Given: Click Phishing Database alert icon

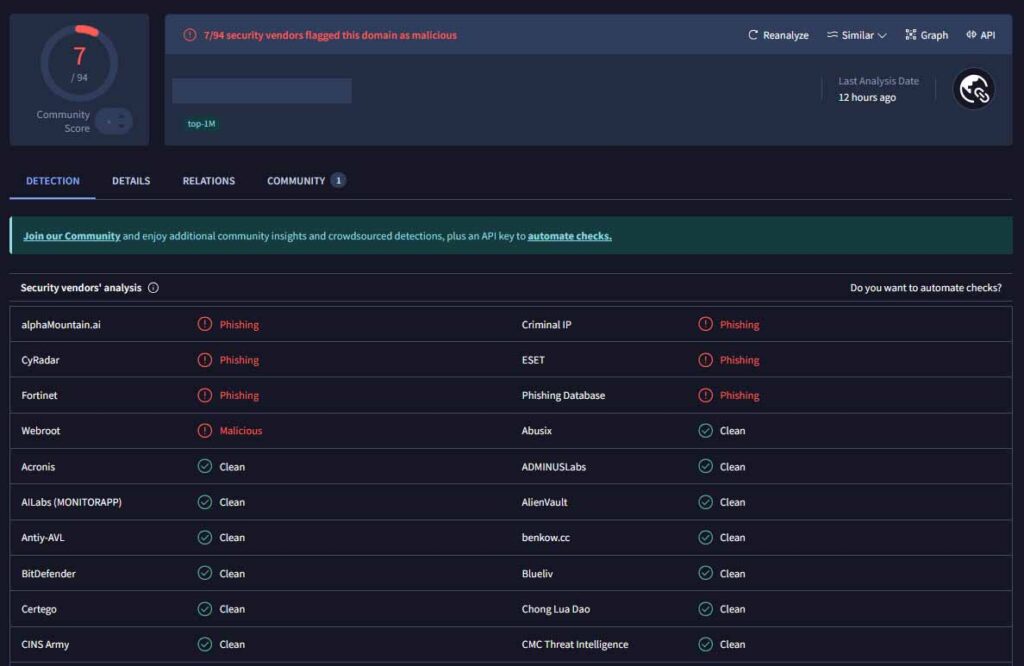Looking at the screenshot, I should pos(705,395).
